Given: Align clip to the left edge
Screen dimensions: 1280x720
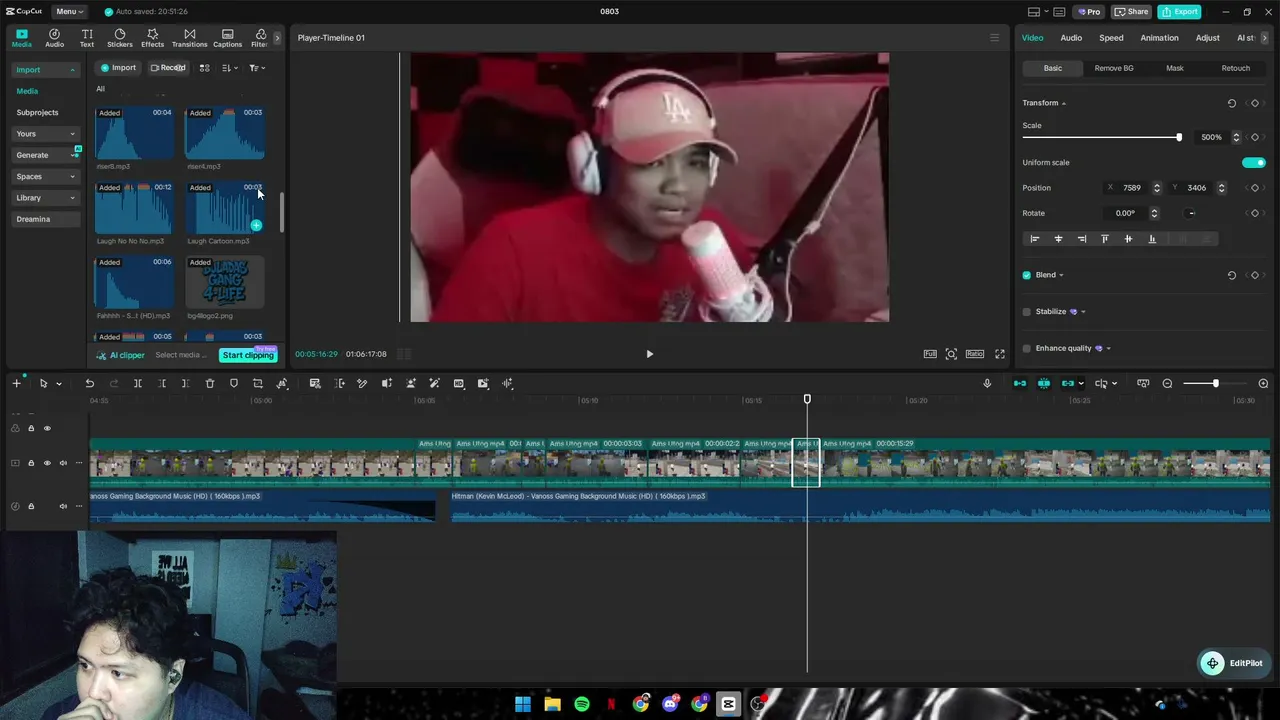Looking at the screenshot, I should point(1035,239).
